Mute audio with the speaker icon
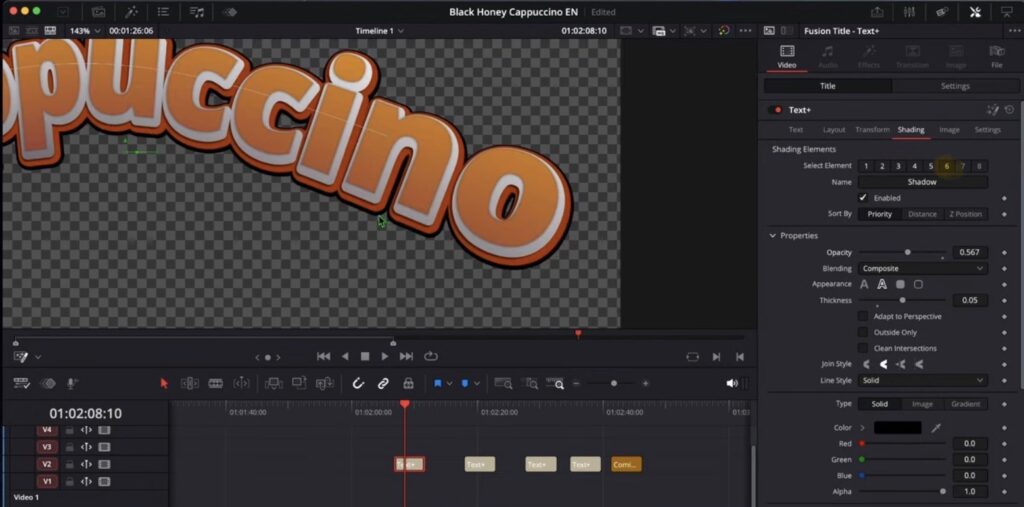The image size is (1024, 507). coord(732,384)
